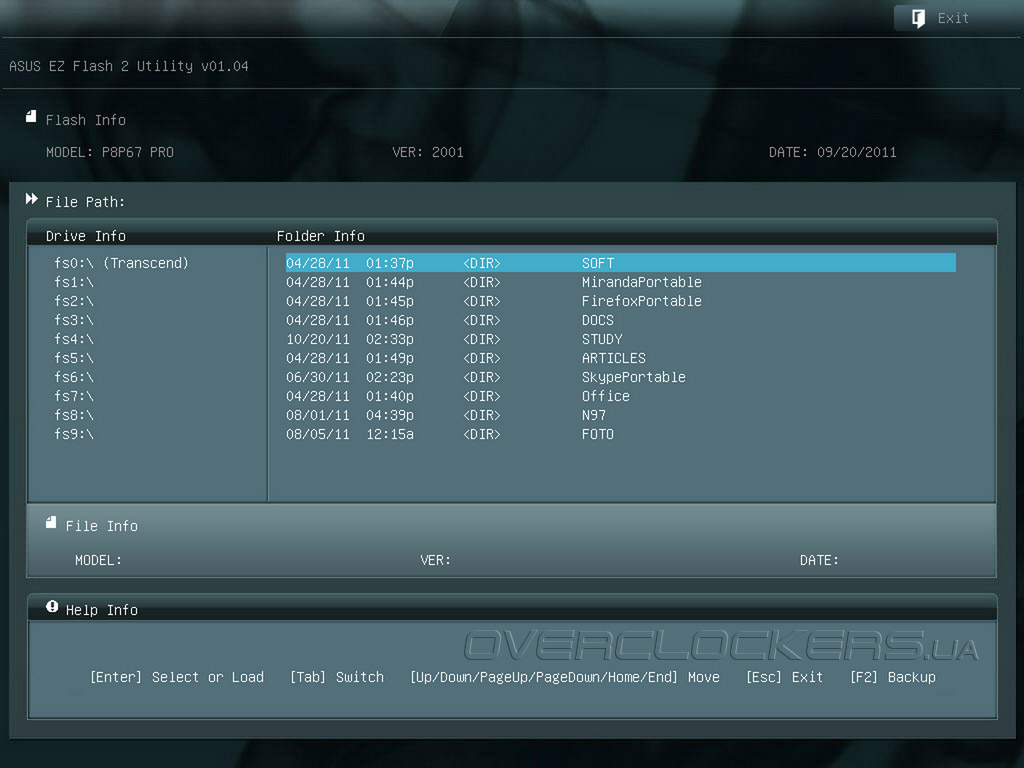Viewport: 1024px width, 768px height.
Task: Select drive fs0:\ (Transcend)
Action: pyautogui.click(x=121, y=263)
